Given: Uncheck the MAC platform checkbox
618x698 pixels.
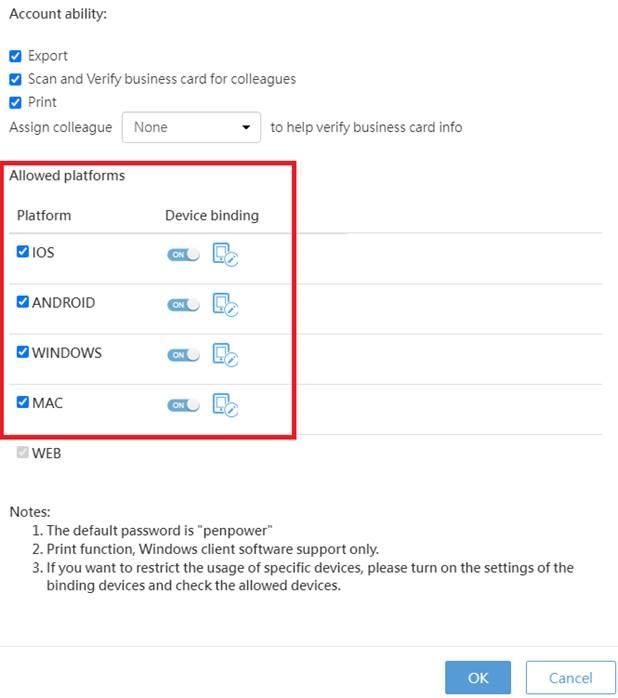Looking at the screenshot, I should (x=23, y=402).
